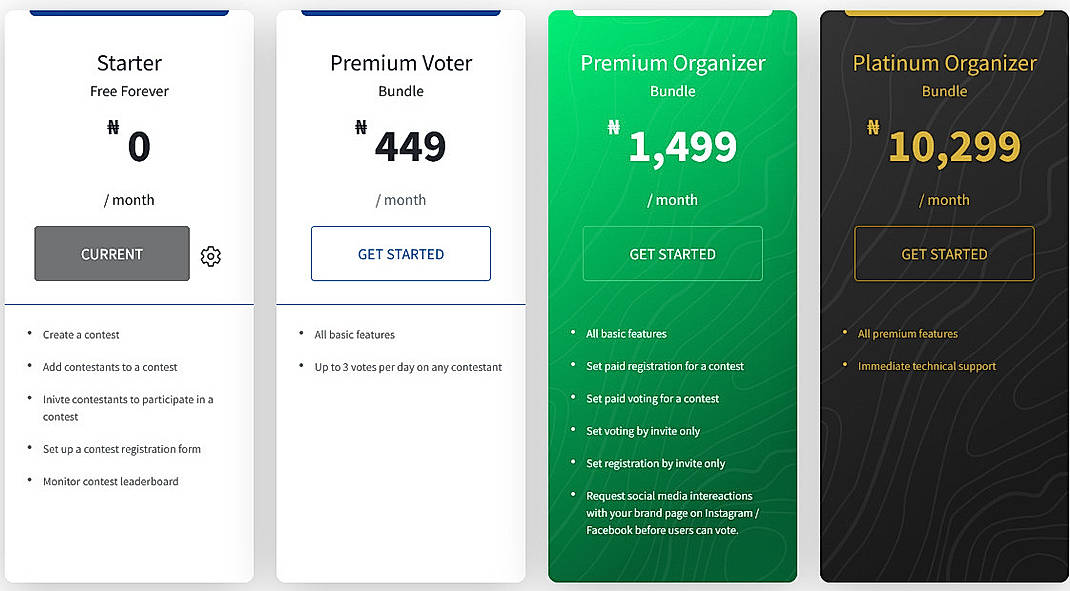Click the Immediate technical support feature
This screenshot has width=1070, height=591.
point(927,366)
